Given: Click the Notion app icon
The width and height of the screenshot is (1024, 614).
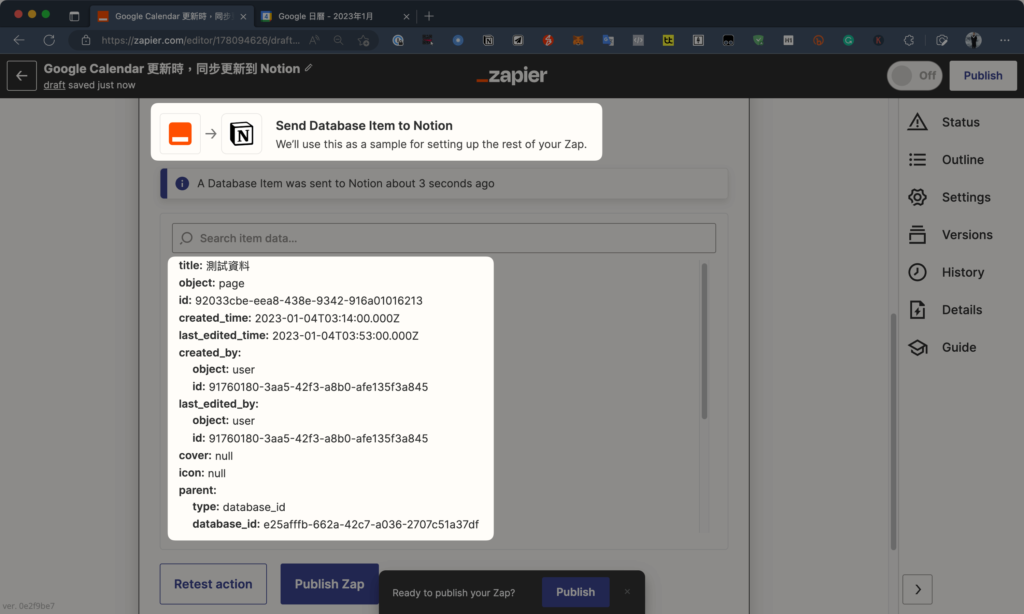Looking at the screenshot, I should (x=242, y=134).
